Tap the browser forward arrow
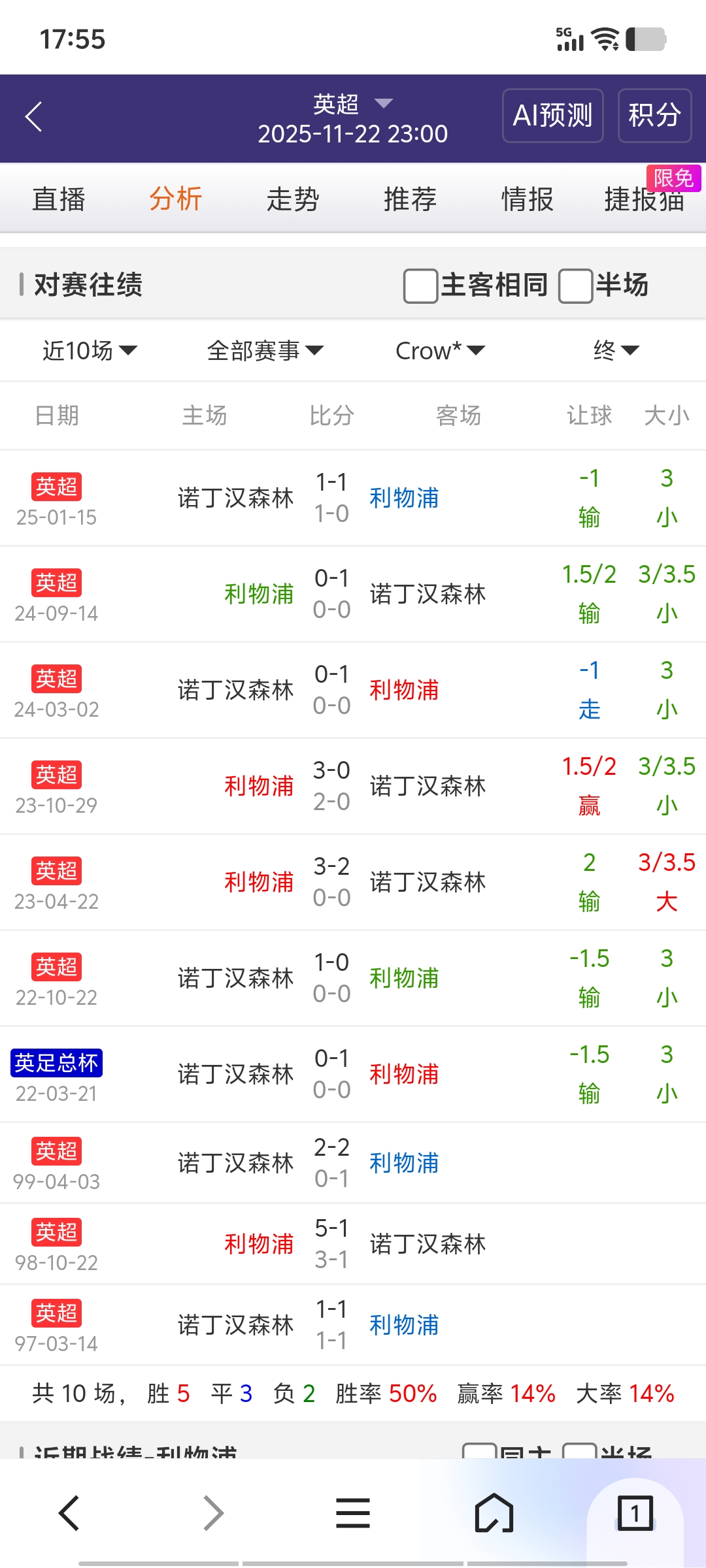Viewport: 706px width, 1568px height. pyautogui.click(x=213, y=1513)
